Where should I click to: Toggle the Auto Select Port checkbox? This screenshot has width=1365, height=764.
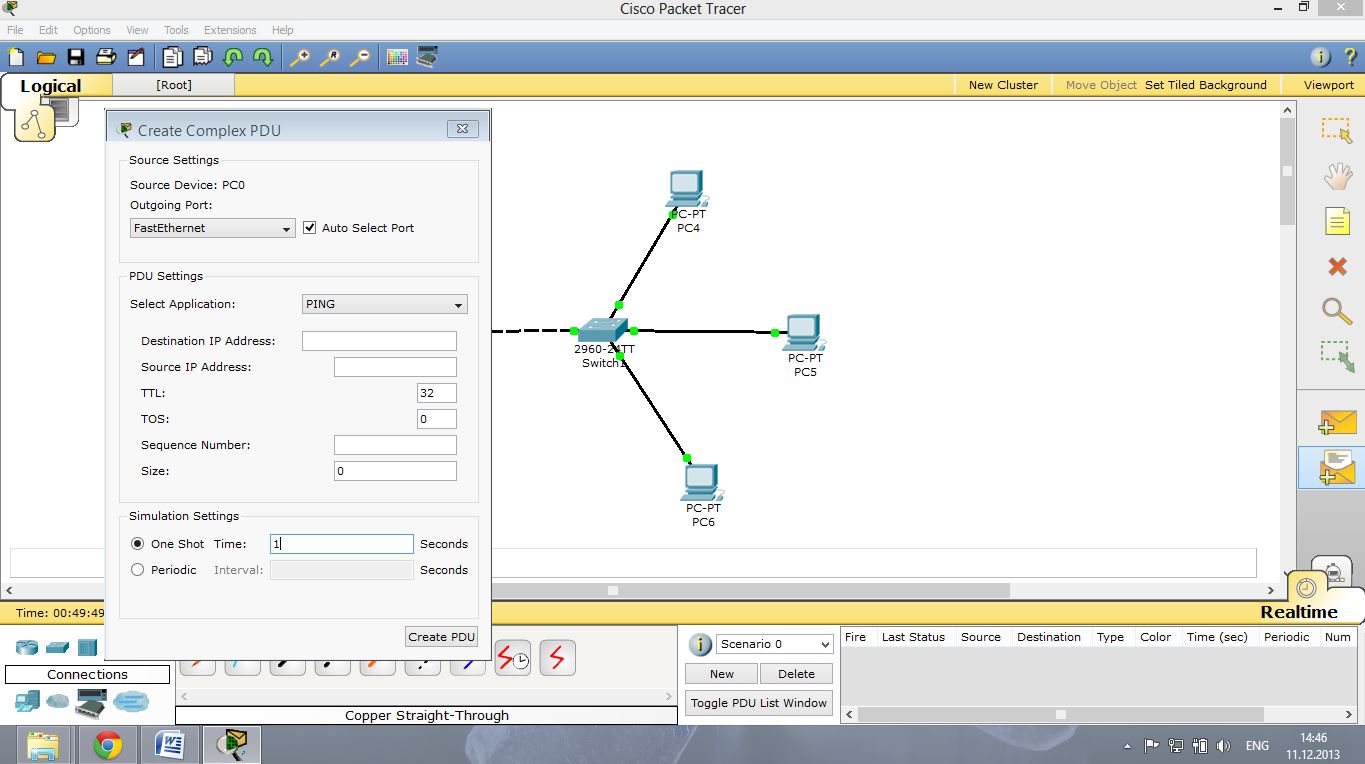pos(309,228)
